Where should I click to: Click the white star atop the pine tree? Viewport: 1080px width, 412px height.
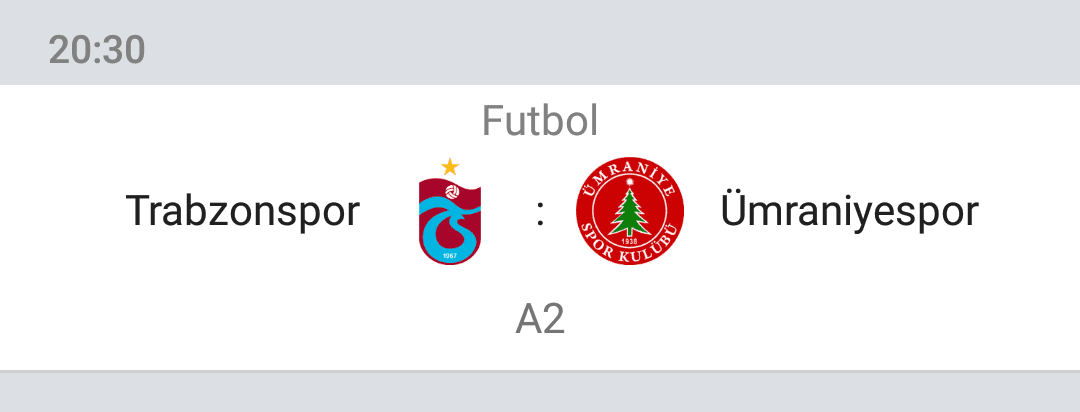(630, 183)
